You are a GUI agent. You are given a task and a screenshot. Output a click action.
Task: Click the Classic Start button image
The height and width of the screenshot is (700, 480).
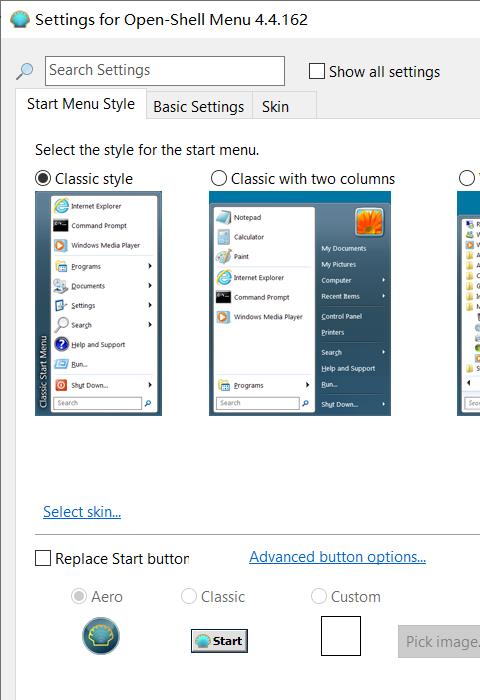coord(219,641)
